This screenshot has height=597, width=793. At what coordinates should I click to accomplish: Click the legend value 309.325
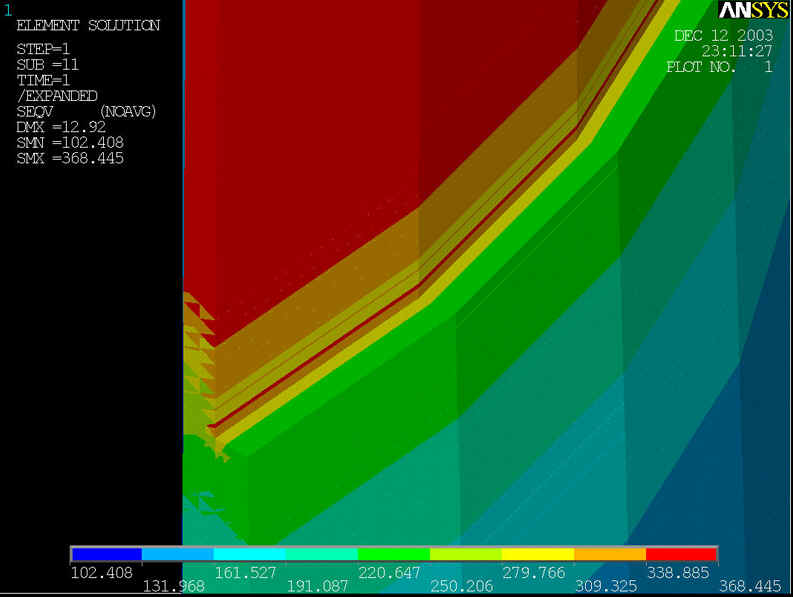coord(606,586)
